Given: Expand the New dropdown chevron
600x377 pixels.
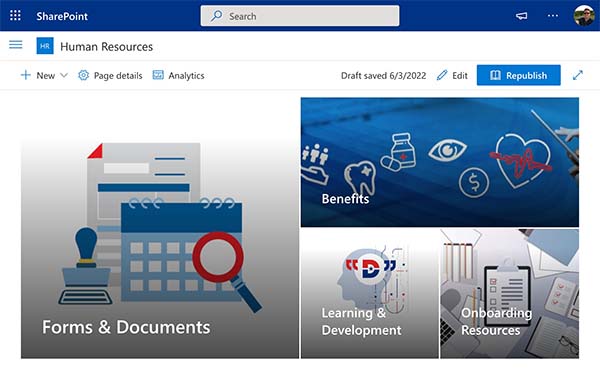Looking at the screenshot, I should pyautogui.click(x=64, y=75).
